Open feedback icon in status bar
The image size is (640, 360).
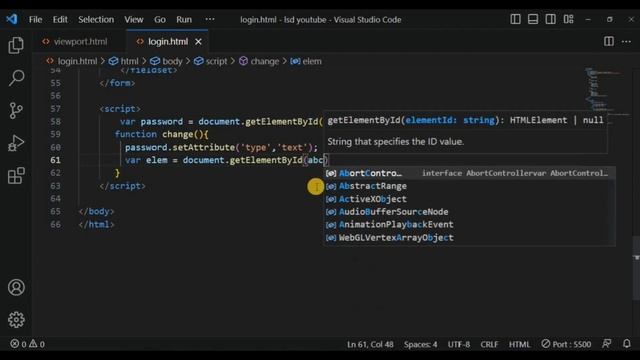pos(607,344)
